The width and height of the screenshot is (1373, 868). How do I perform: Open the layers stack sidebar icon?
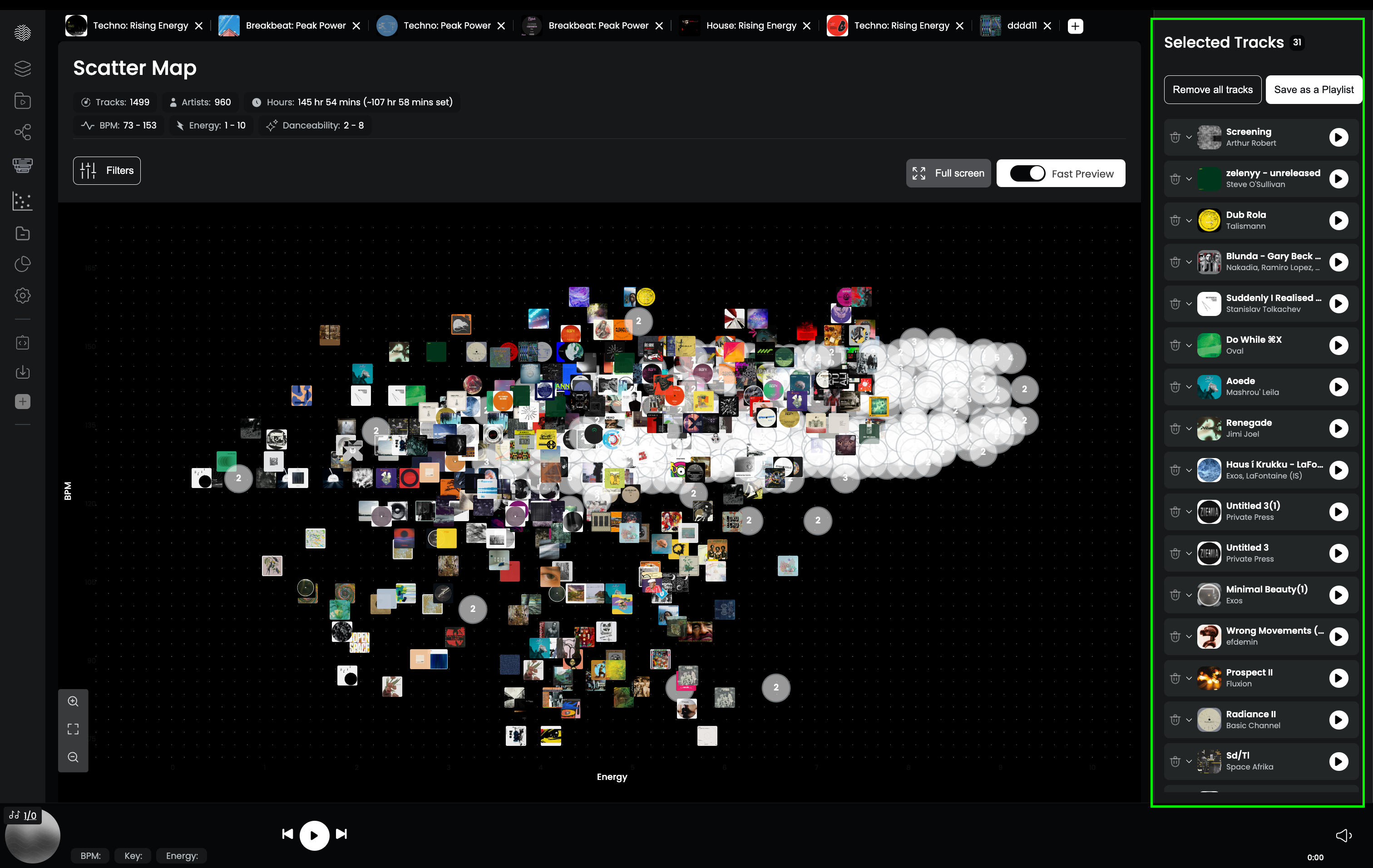[x=22, y=69]
